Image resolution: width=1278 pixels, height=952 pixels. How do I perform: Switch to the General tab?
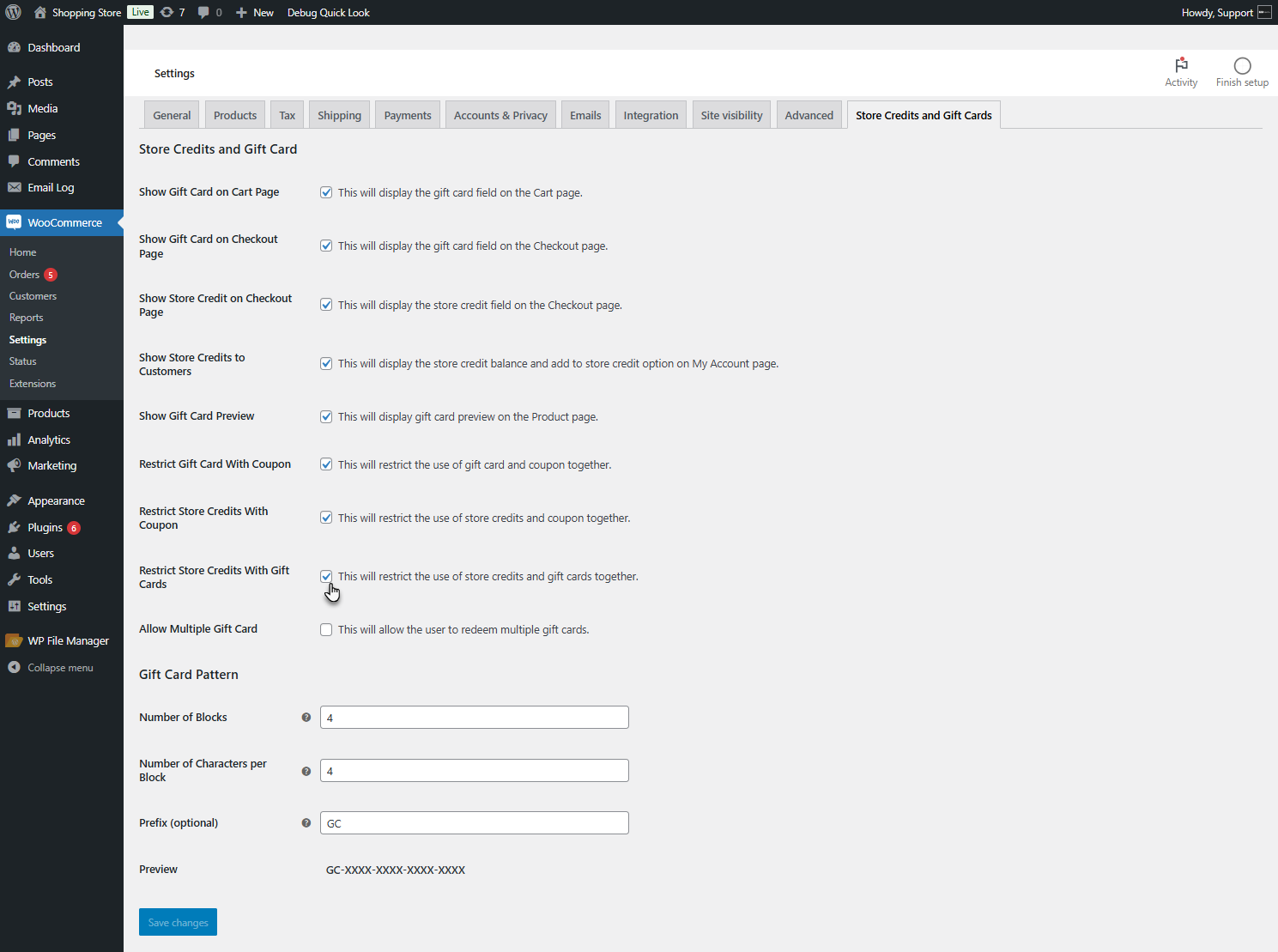(172, 115)
